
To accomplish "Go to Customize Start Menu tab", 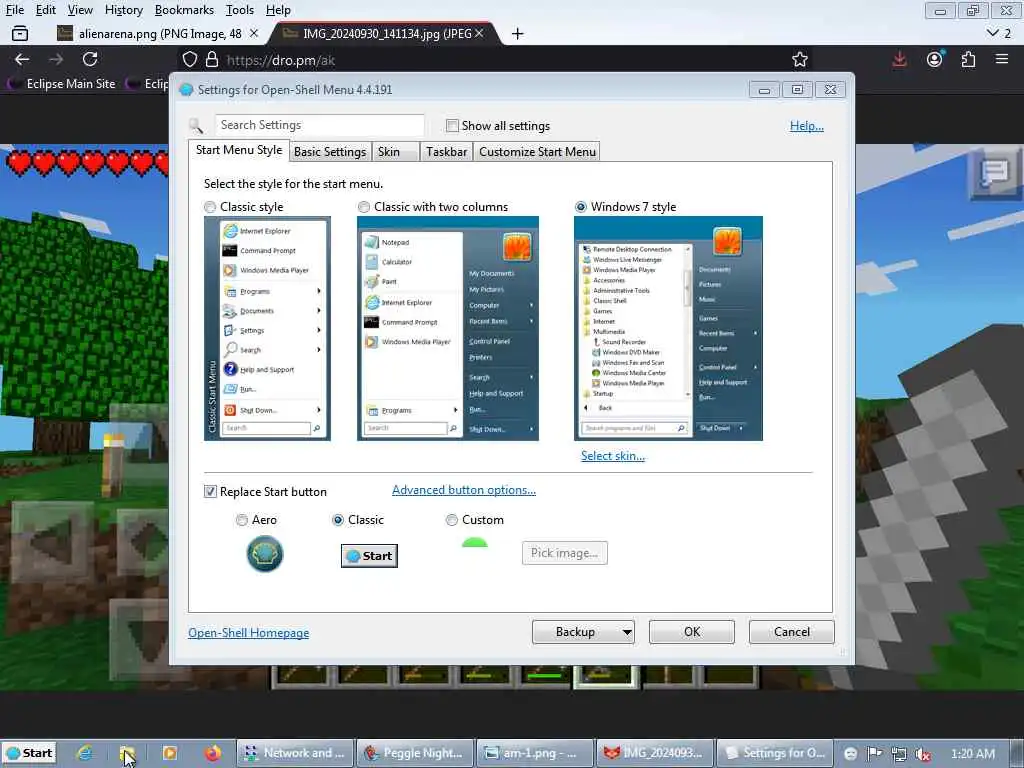I will (x=537, y=152).
